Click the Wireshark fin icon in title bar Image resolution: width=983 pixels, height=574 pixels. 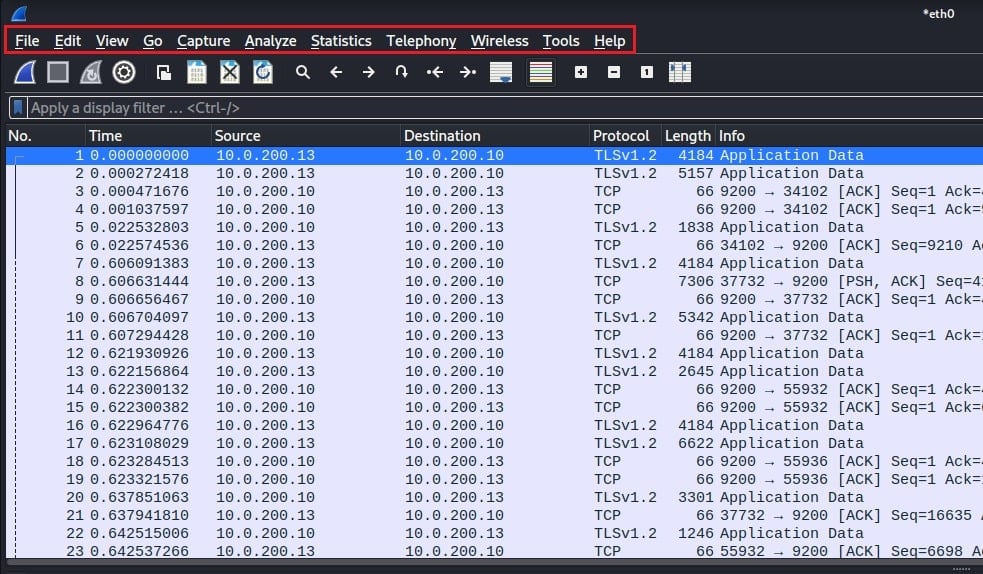click(19, 13)
